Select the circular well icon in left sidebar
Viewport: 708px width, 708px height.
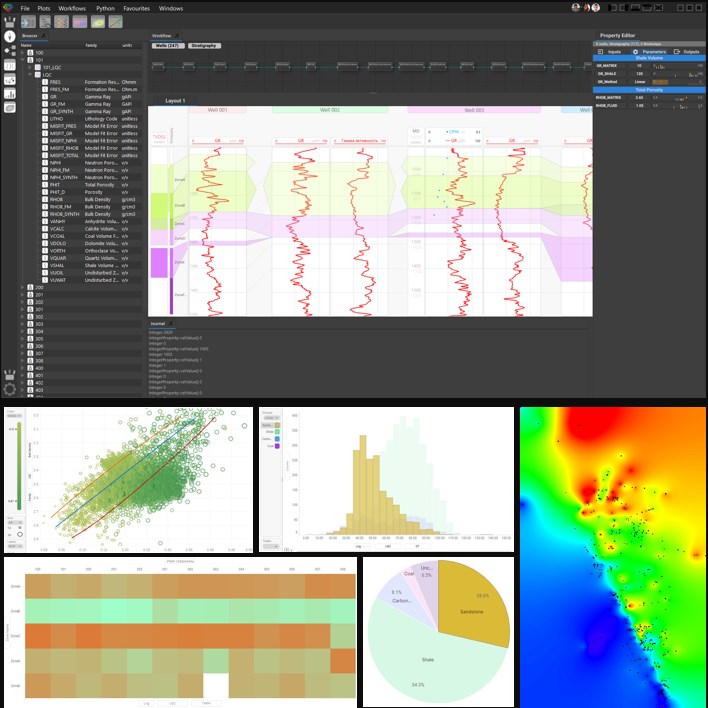[9, 34]
